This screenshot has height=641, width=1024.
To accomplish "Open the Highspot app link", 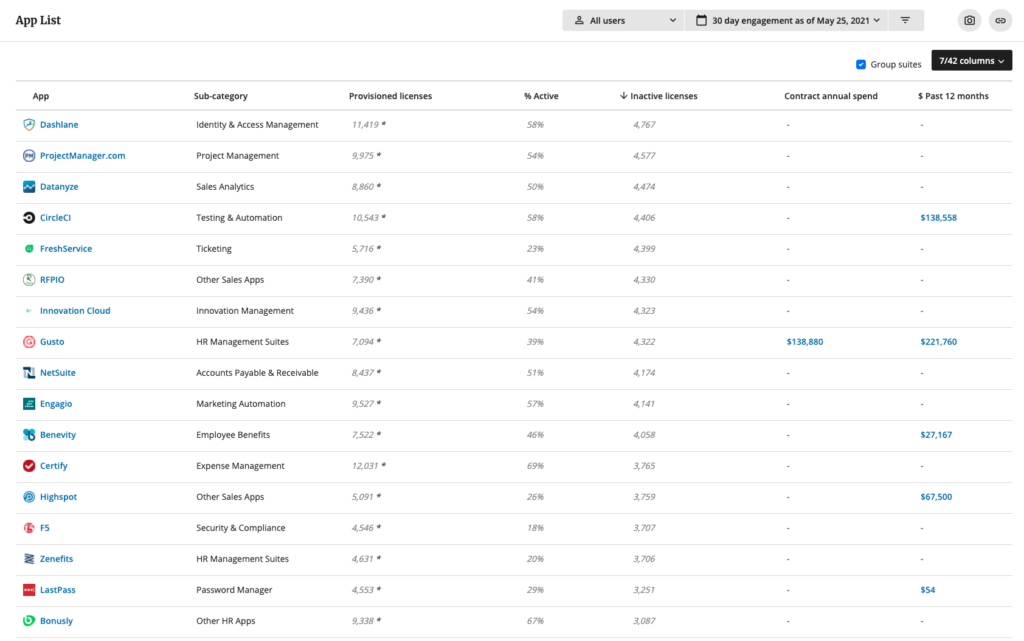I will tap(58, 497).
